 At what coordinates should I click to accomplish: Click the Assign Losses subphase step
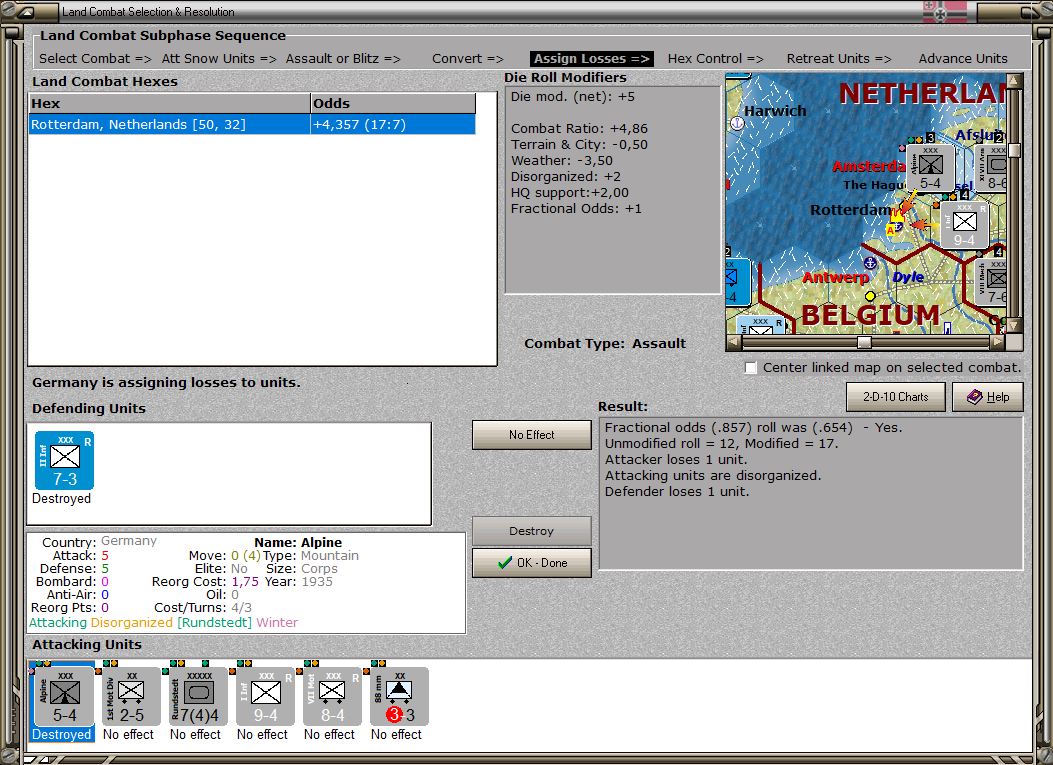click(592, 58)
